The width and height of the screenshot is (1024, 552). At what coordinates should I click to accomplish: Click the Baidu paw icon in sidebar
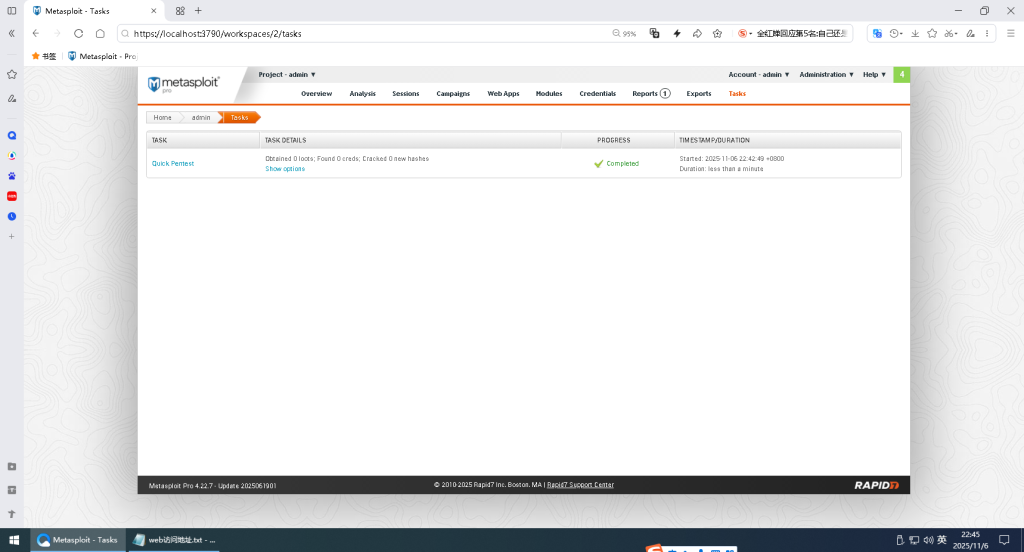click(12, 176)
